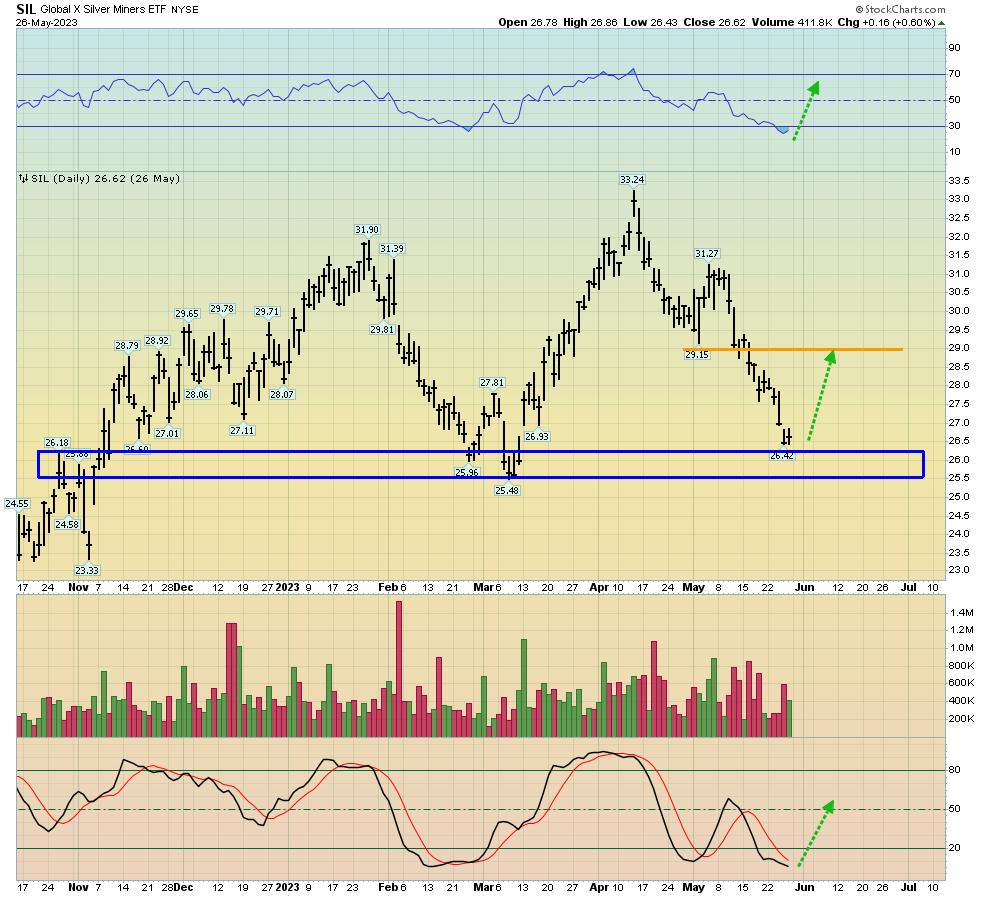This screenshot has width=990, height=897.
Task: Click the small bar icon beside SIL (Daily) legend
Action: [x=23, y=179]
